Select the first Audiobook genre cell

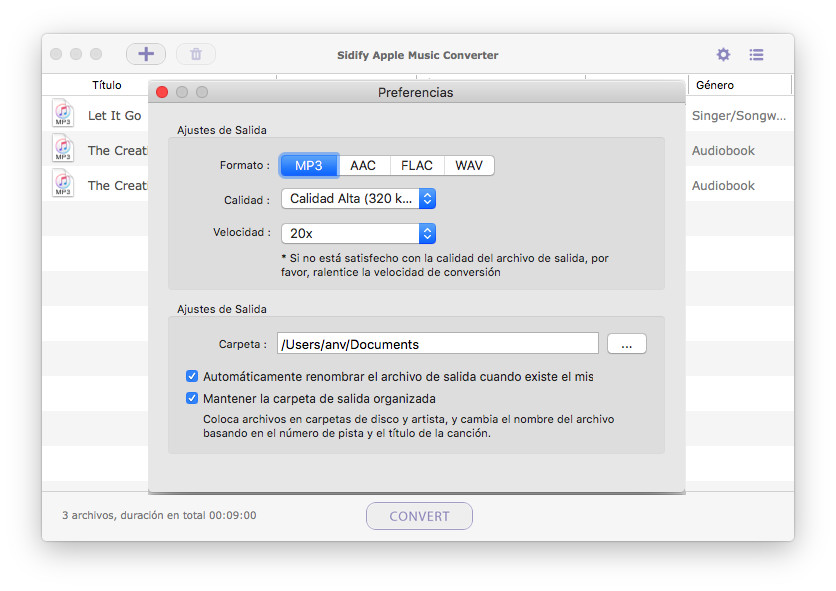tap(723, 150)
